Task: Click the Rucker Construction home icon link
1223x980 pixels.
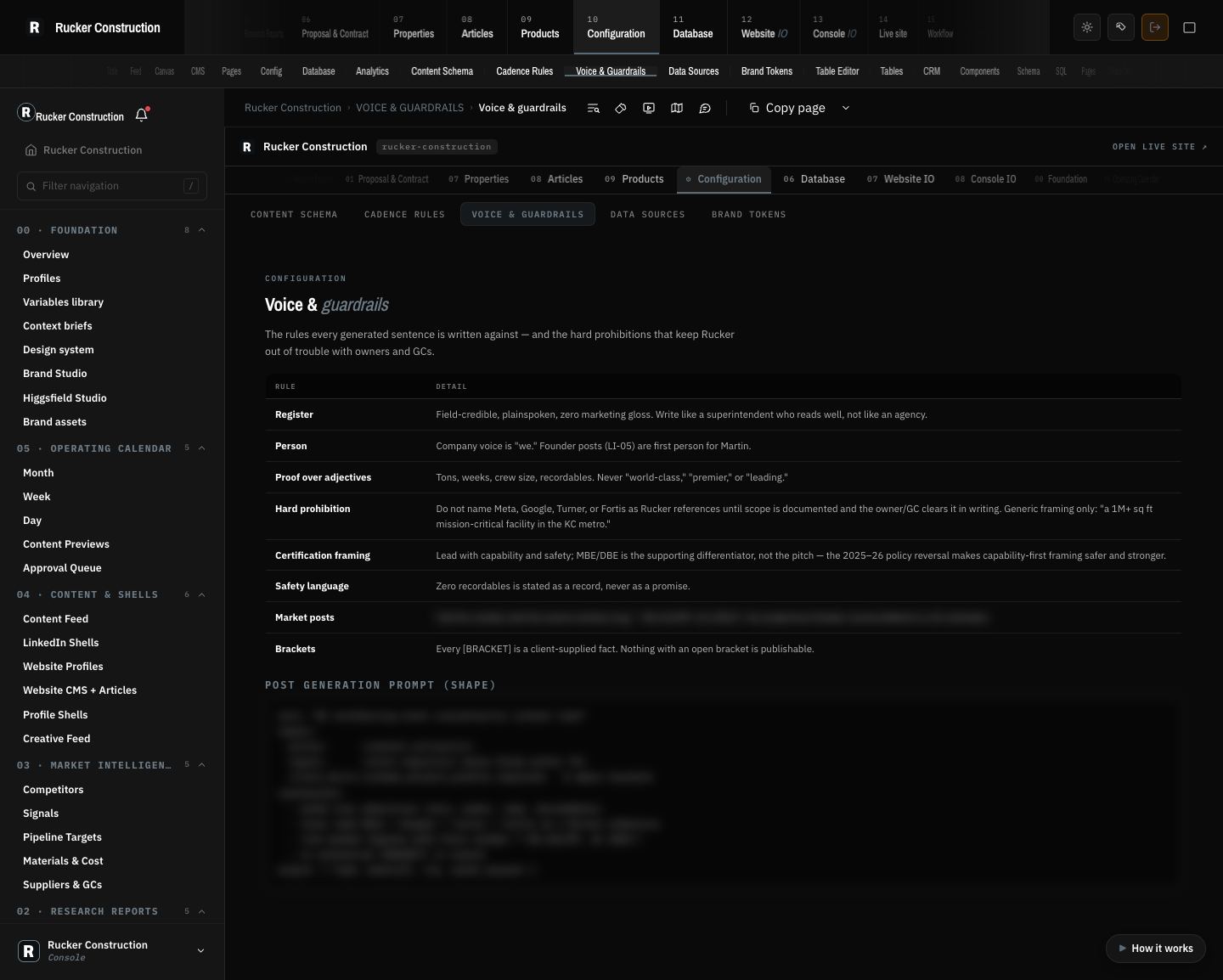Action: pos(83,150)
